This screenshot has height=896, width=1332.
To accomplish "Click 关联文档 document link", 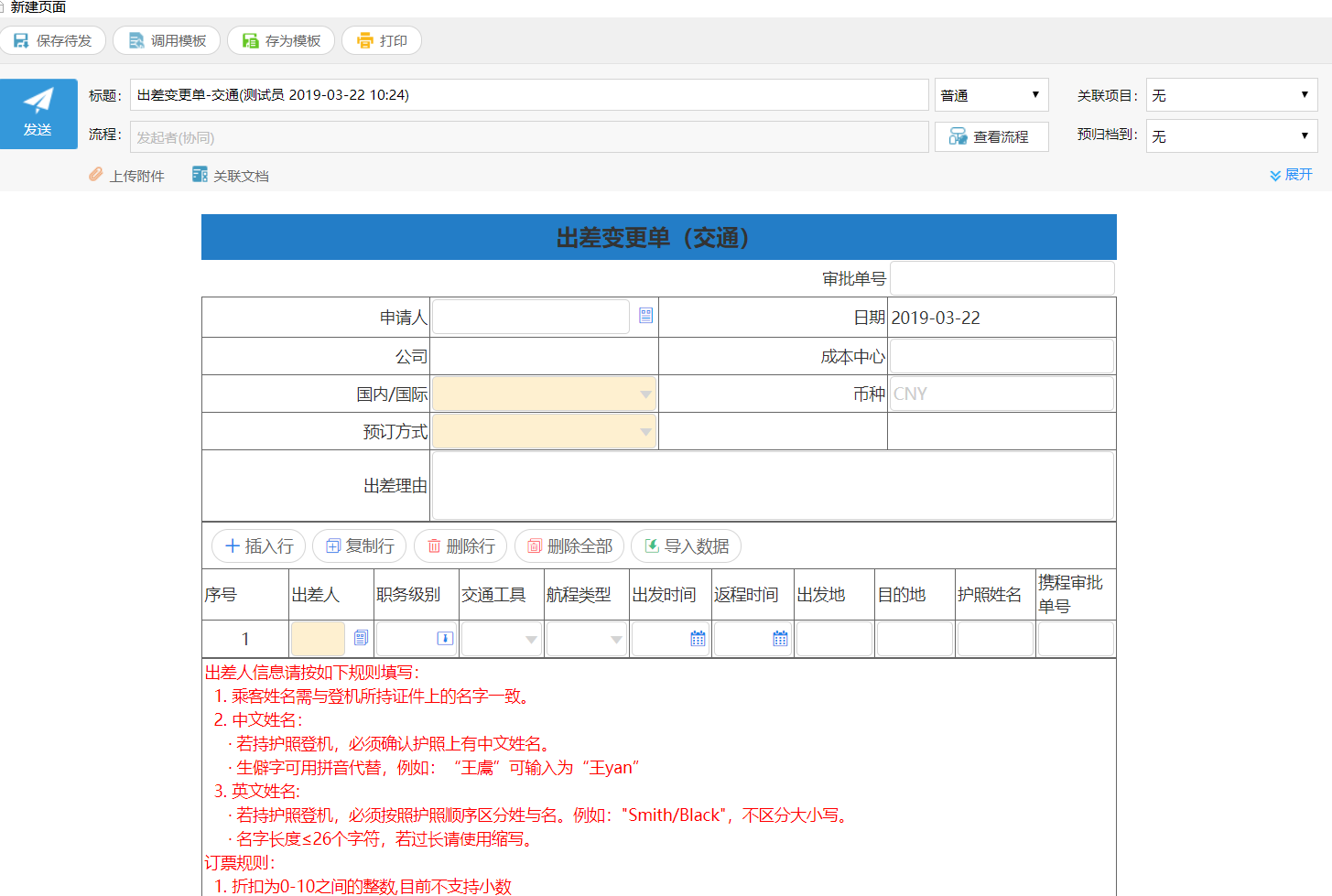I will tap(231, 176).
